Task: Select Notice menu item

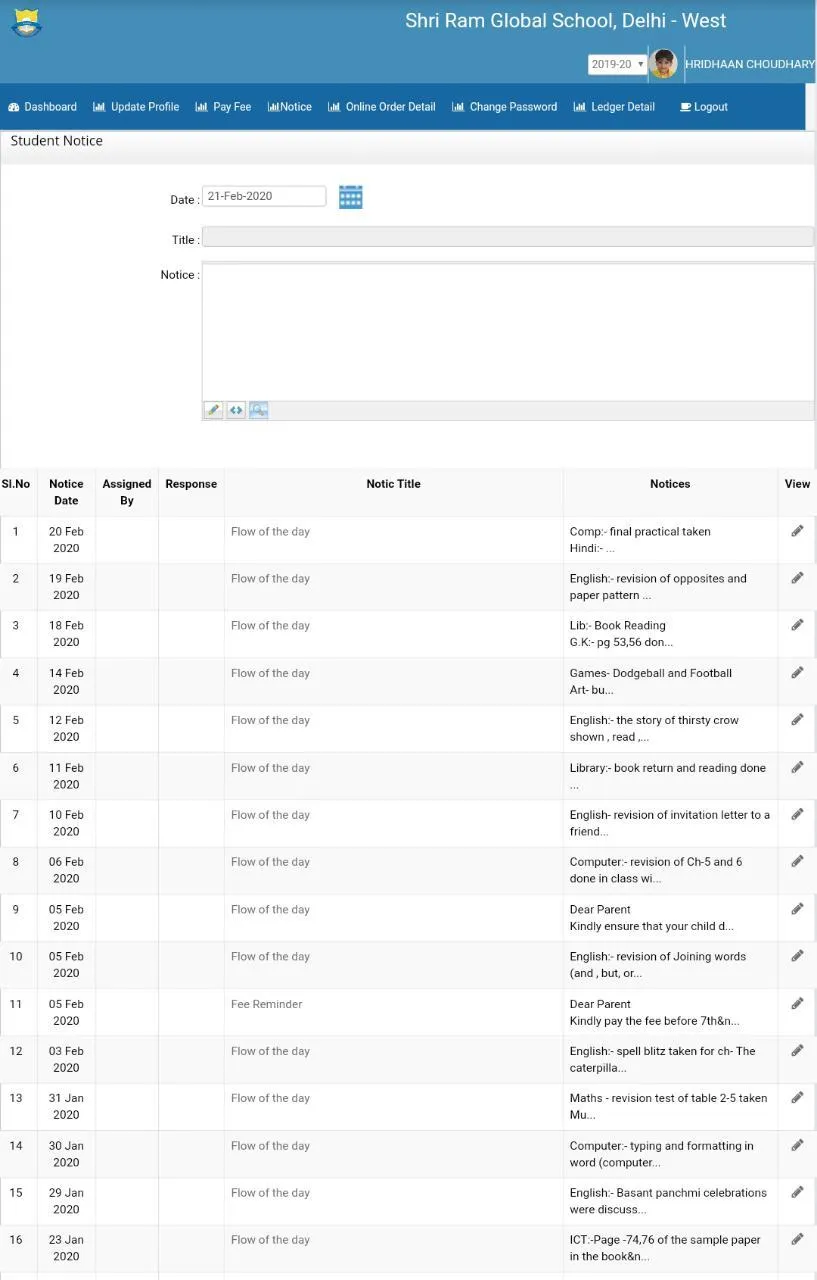Action: [x=290, y=107]
